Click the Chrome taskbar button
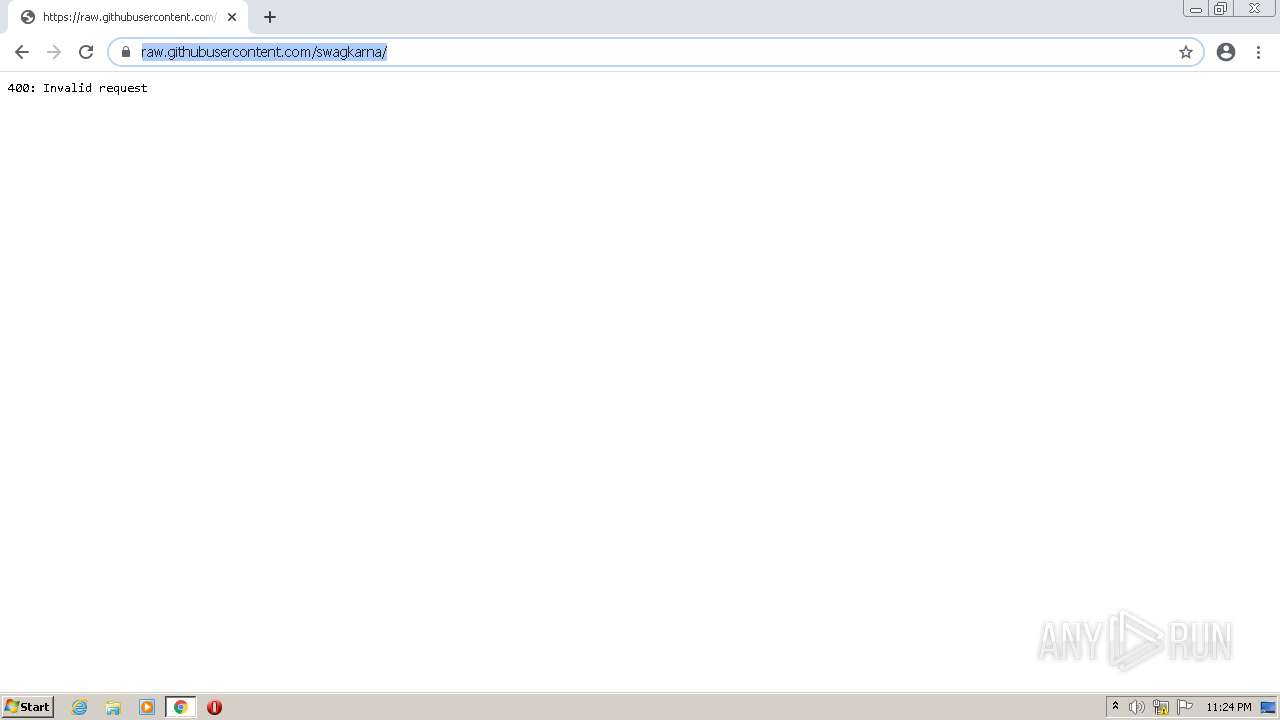This screenshot has width=1280, height=720. click(181, 707)
